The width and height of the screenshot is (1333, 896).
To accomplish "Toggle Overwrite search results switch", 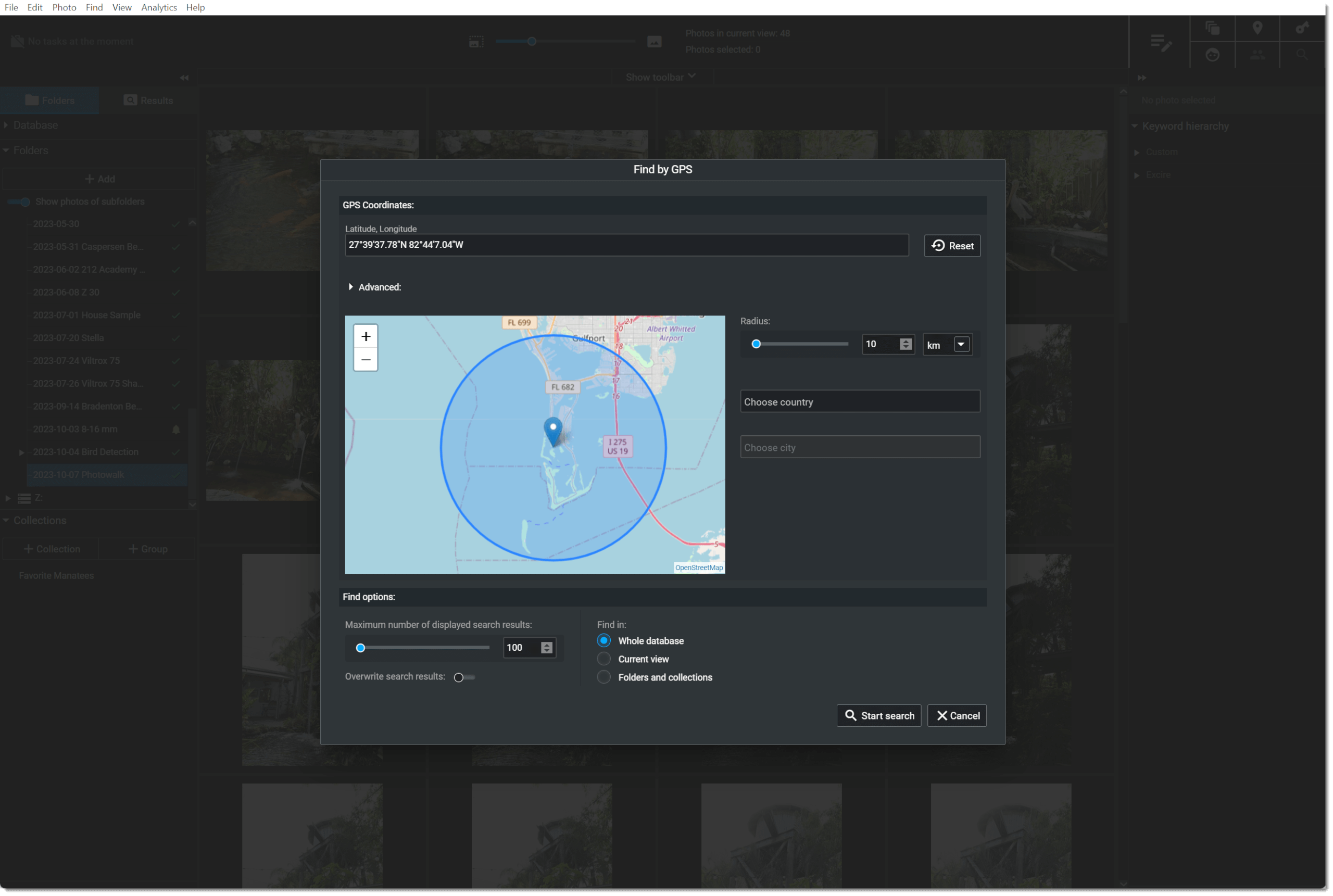I will 463,677.
